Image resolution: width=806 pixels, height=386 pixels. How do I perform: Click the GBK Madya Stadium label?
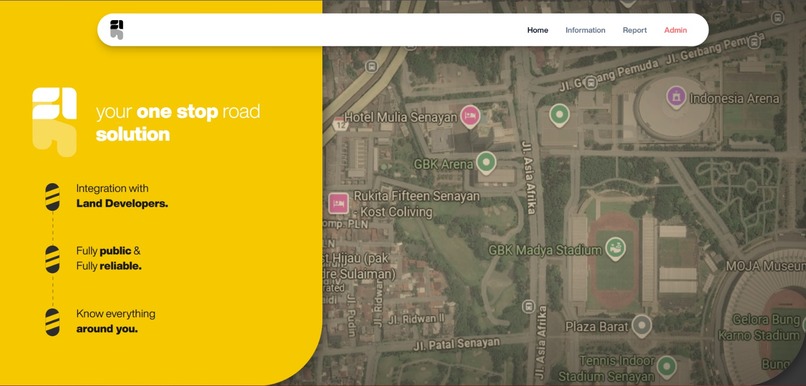(x=544, y=250)
